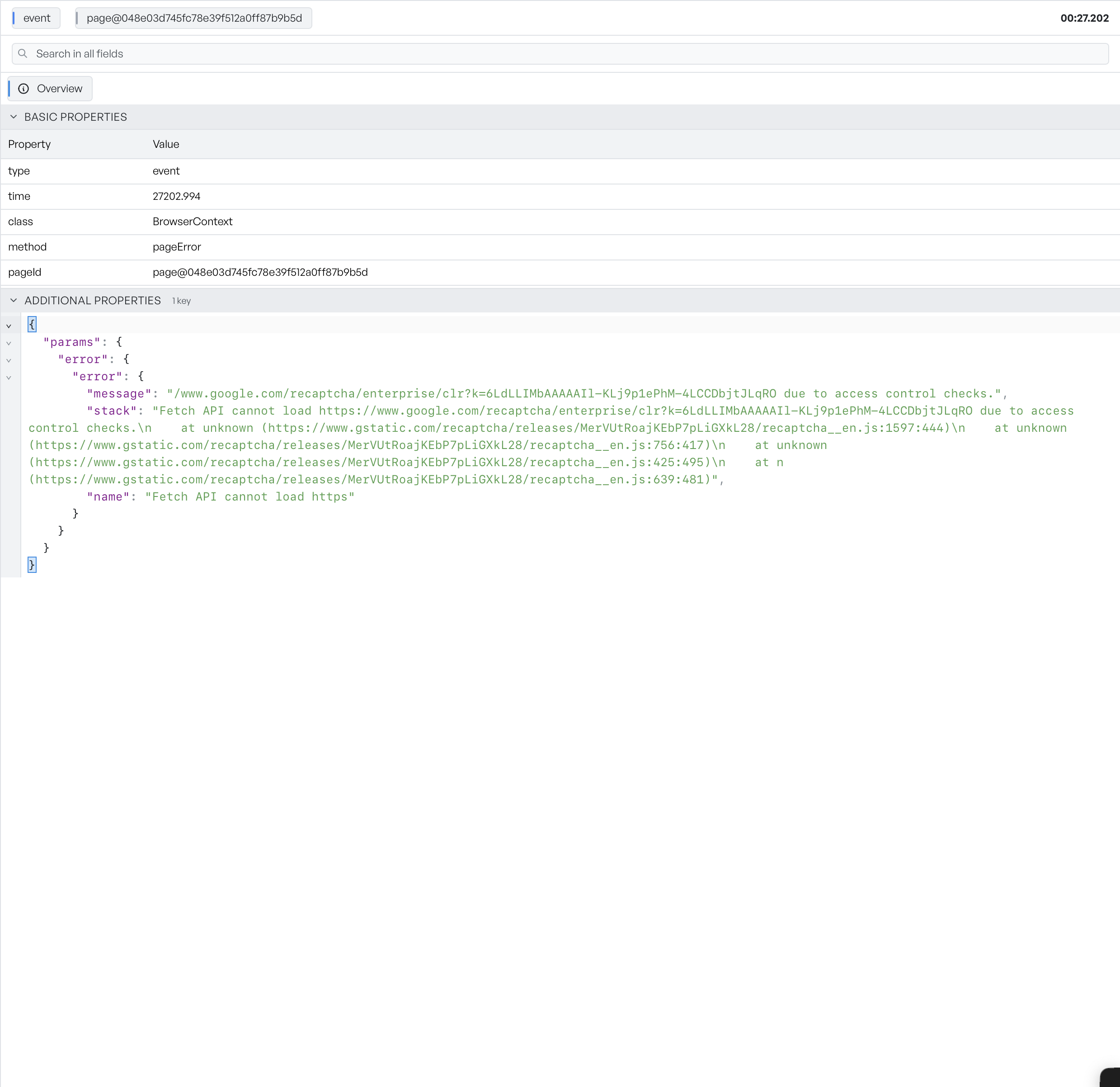Click the Property column header

point(29,144)
